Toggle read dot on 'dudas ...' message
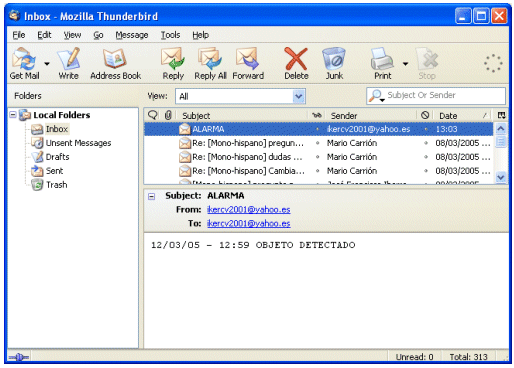 point(317,157)
